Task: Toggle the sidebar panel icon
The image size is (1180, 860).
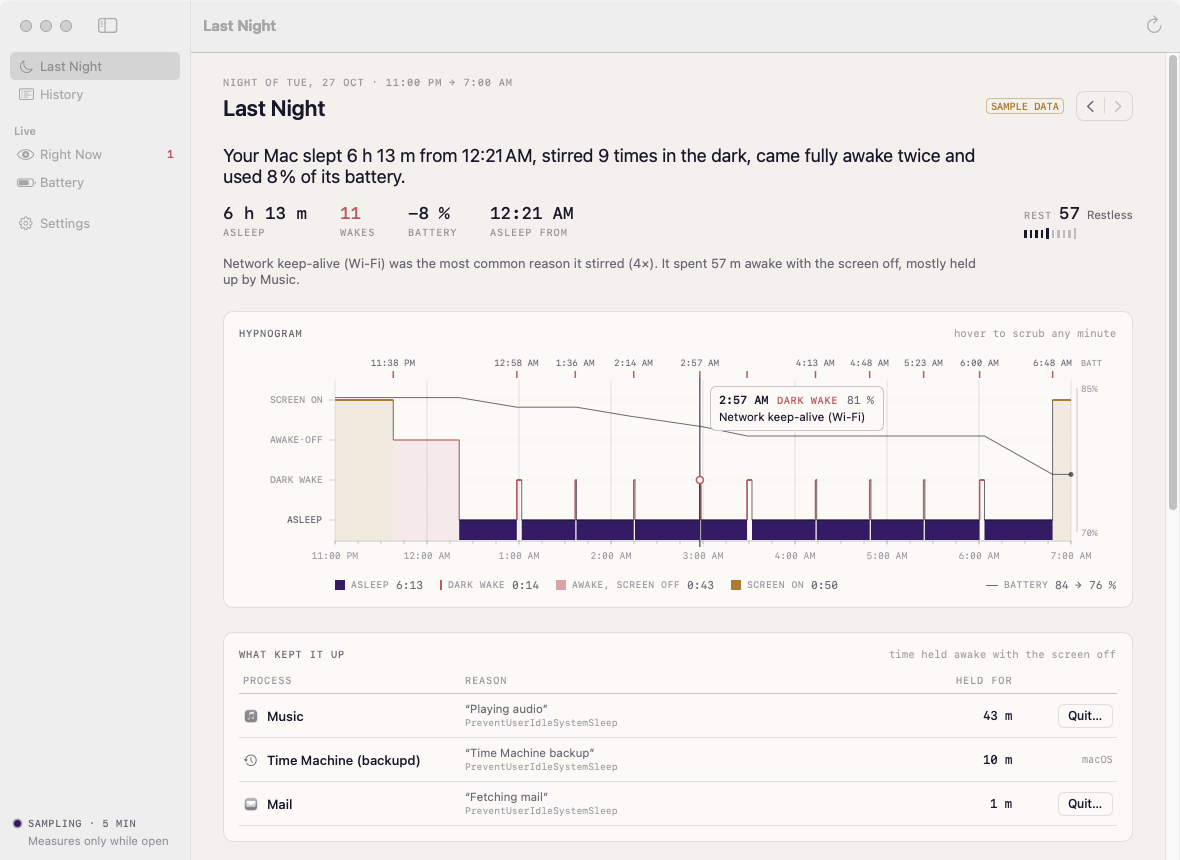Action: (108, 26)
